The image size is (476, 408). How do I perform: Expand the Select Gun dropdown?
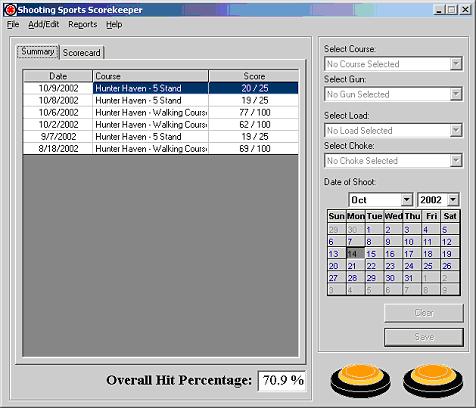click(x=456, y=94)
